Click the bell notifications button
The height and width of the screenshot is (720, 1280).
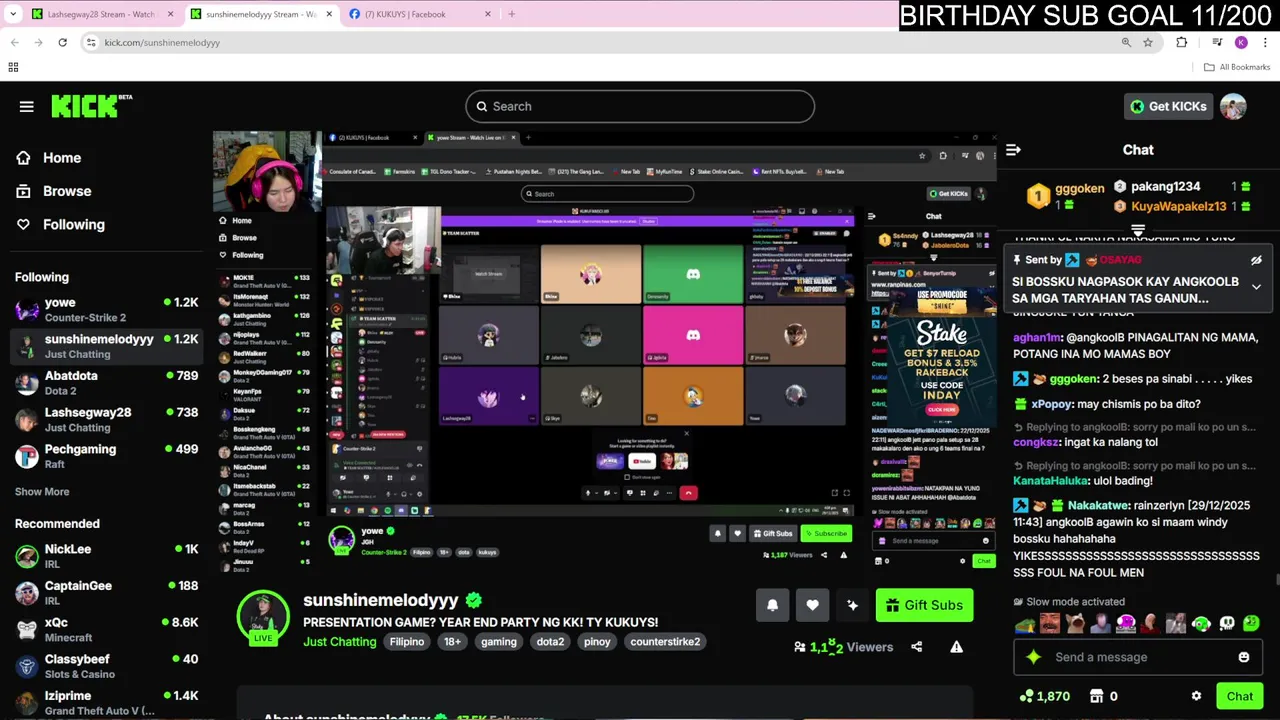772,605
